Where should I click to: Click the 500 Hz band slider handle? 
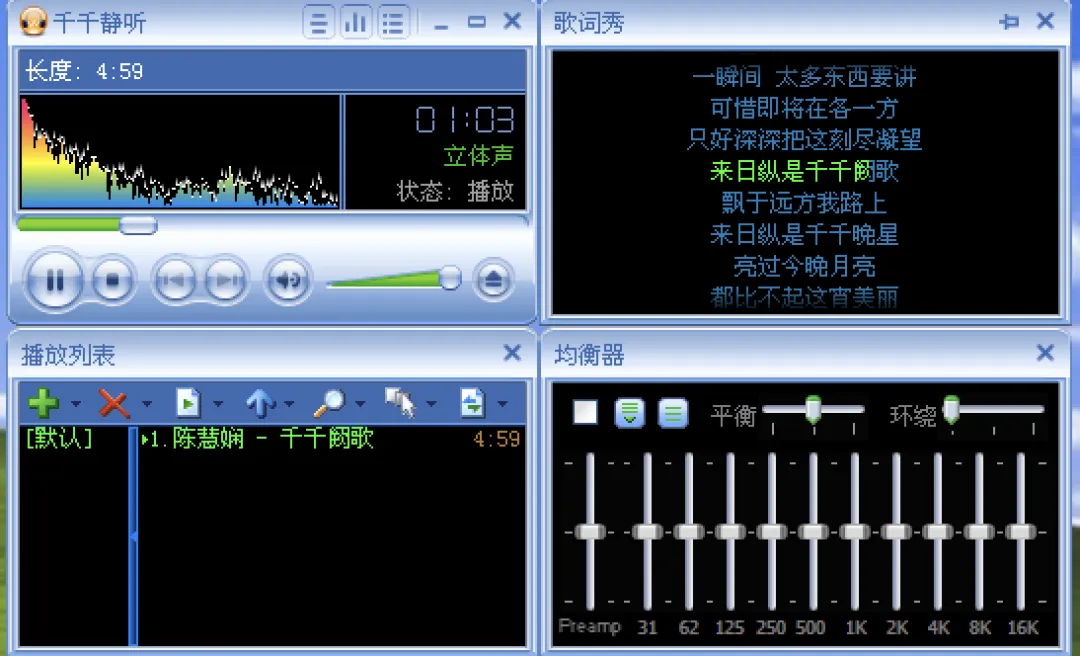click(813, 532)
